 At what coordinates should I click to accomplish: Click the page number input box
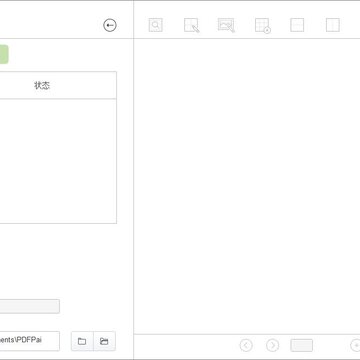302,345
